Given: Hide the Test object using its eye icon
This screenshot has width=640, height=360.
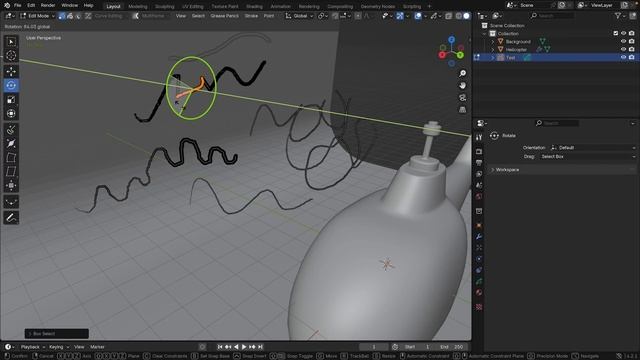Looking at the screenshot, I should pos(623,58).
